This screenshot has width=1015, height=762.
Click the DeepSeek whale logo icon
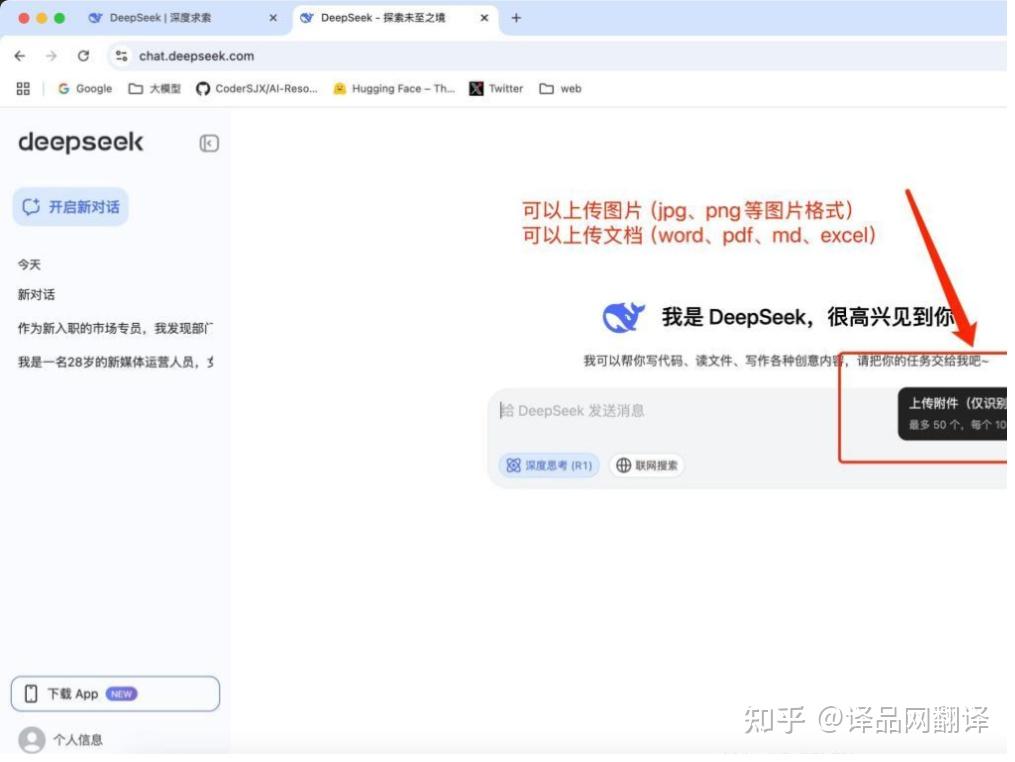click(623, 317)
